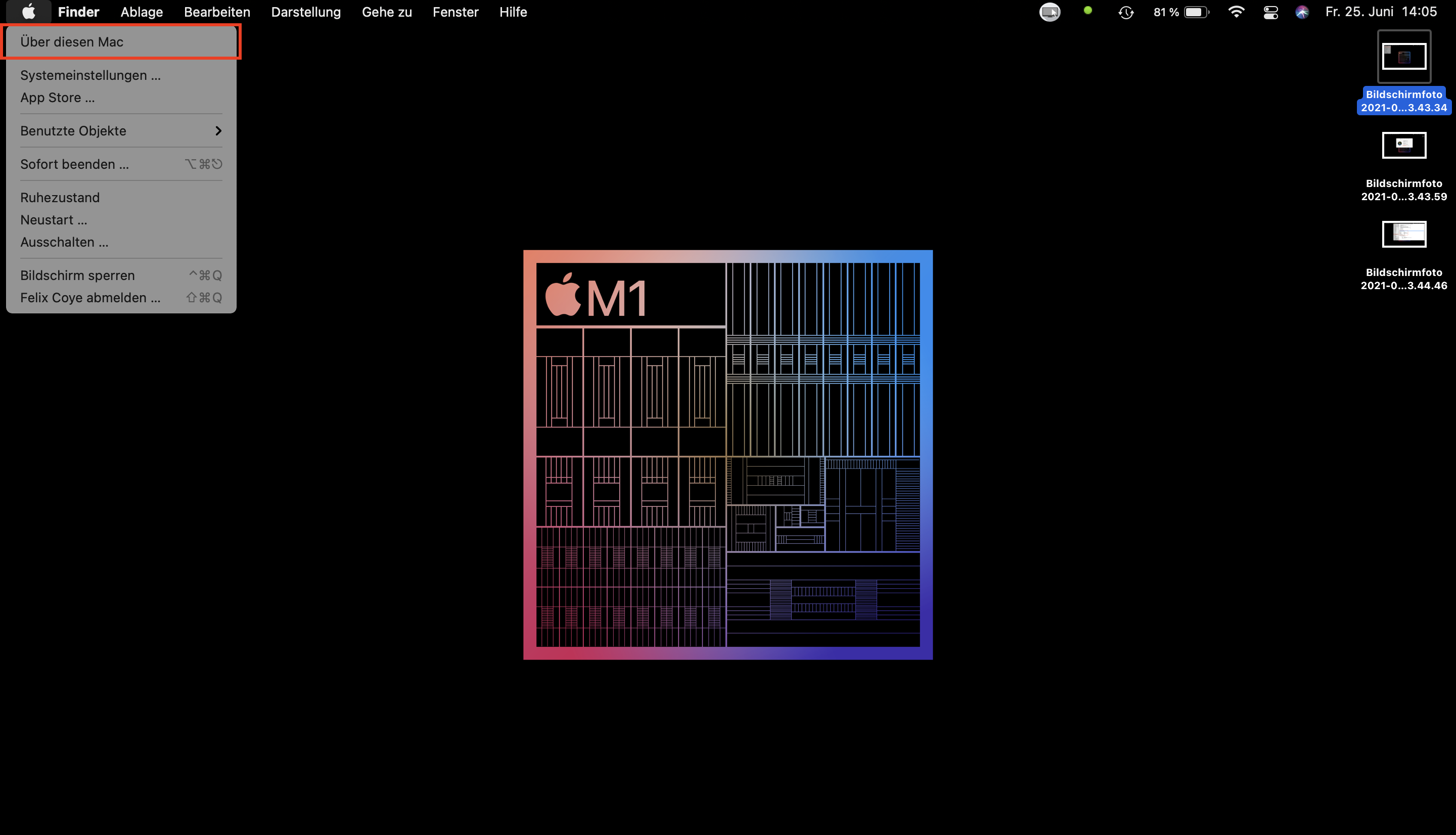Select Bildschirm sperren option

point(77,275)
